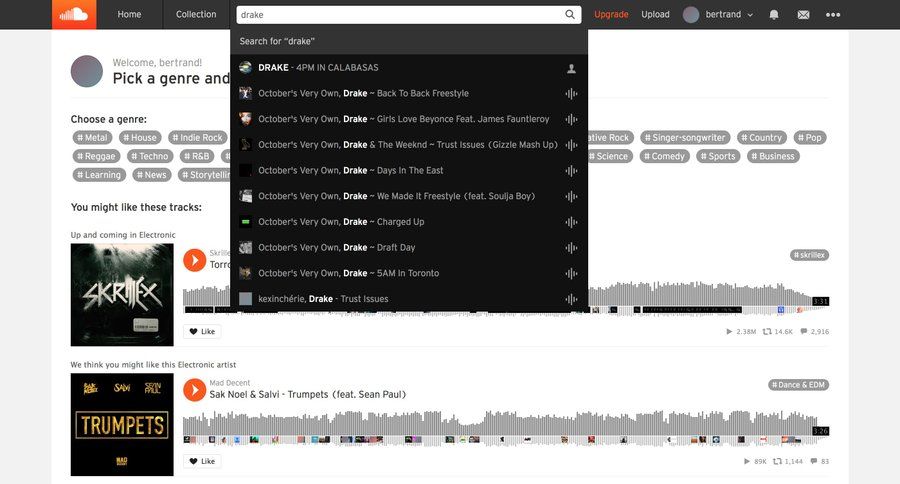Choose the Country genre tag
900x484 pixels.
(x=761, y=138)
